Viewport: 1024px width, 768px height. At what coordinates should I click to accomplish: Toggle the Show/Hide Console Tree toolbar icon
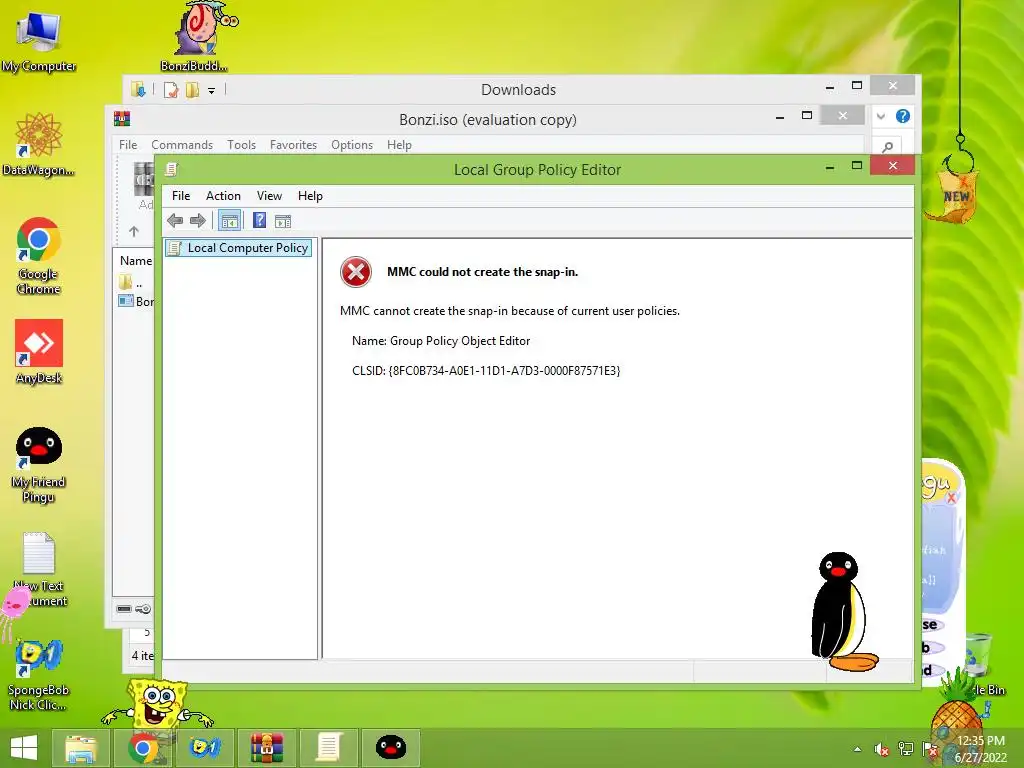tap(229, 221)
